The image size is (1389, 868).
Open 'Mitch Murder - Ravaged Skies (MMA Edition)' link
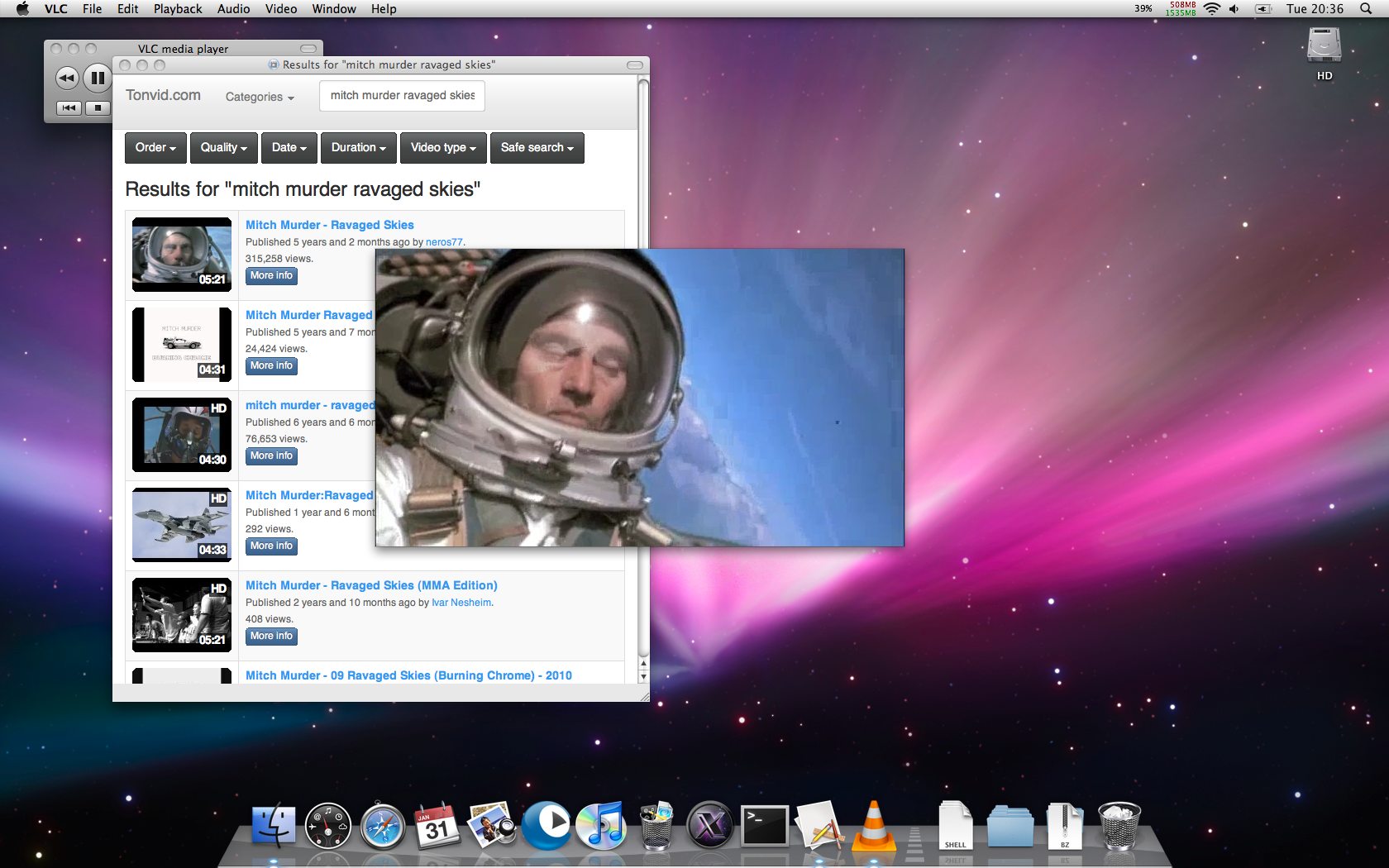point(371,585)
